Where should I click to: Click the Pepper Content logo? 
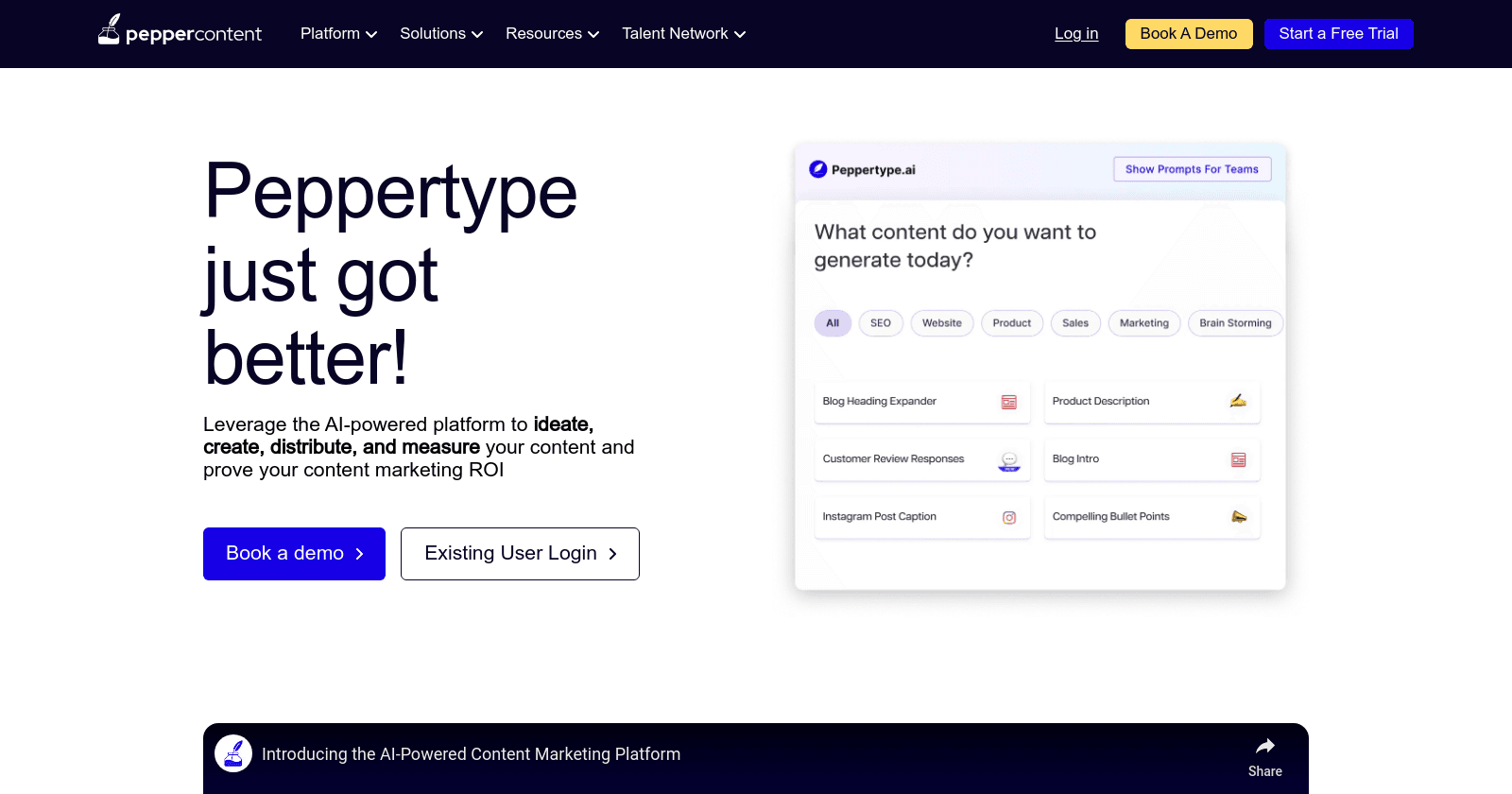(x=180, y=31)
